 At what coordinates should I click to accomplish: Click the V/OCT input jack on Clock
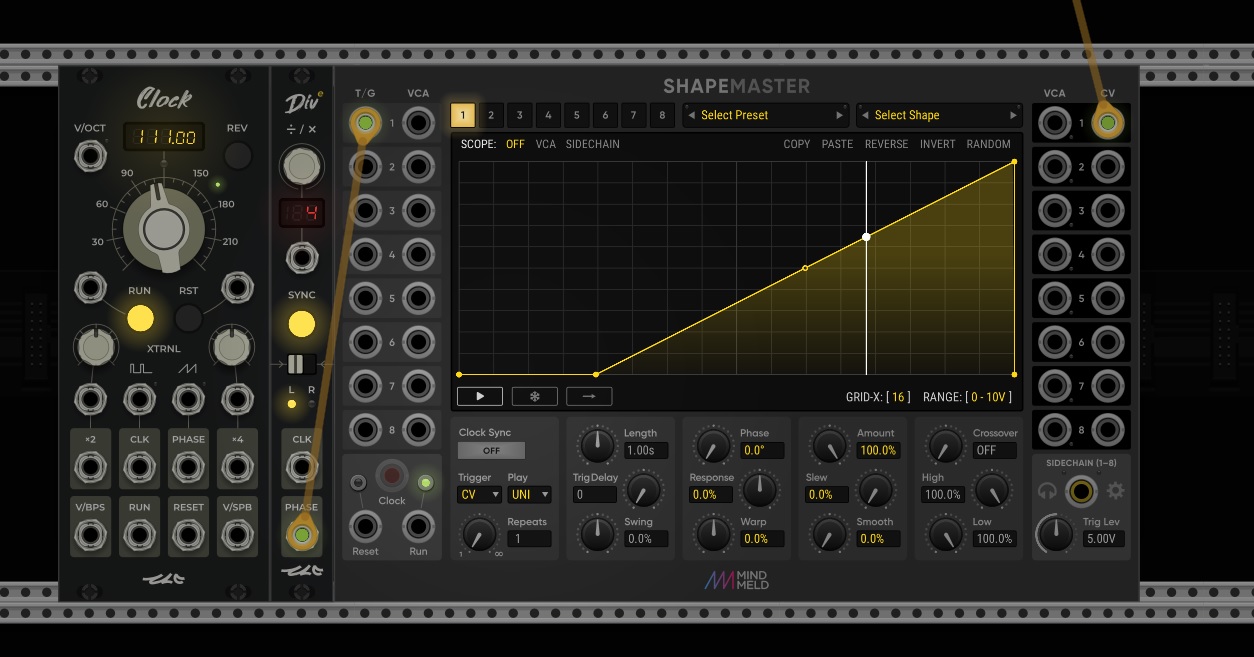click(91, 157)
